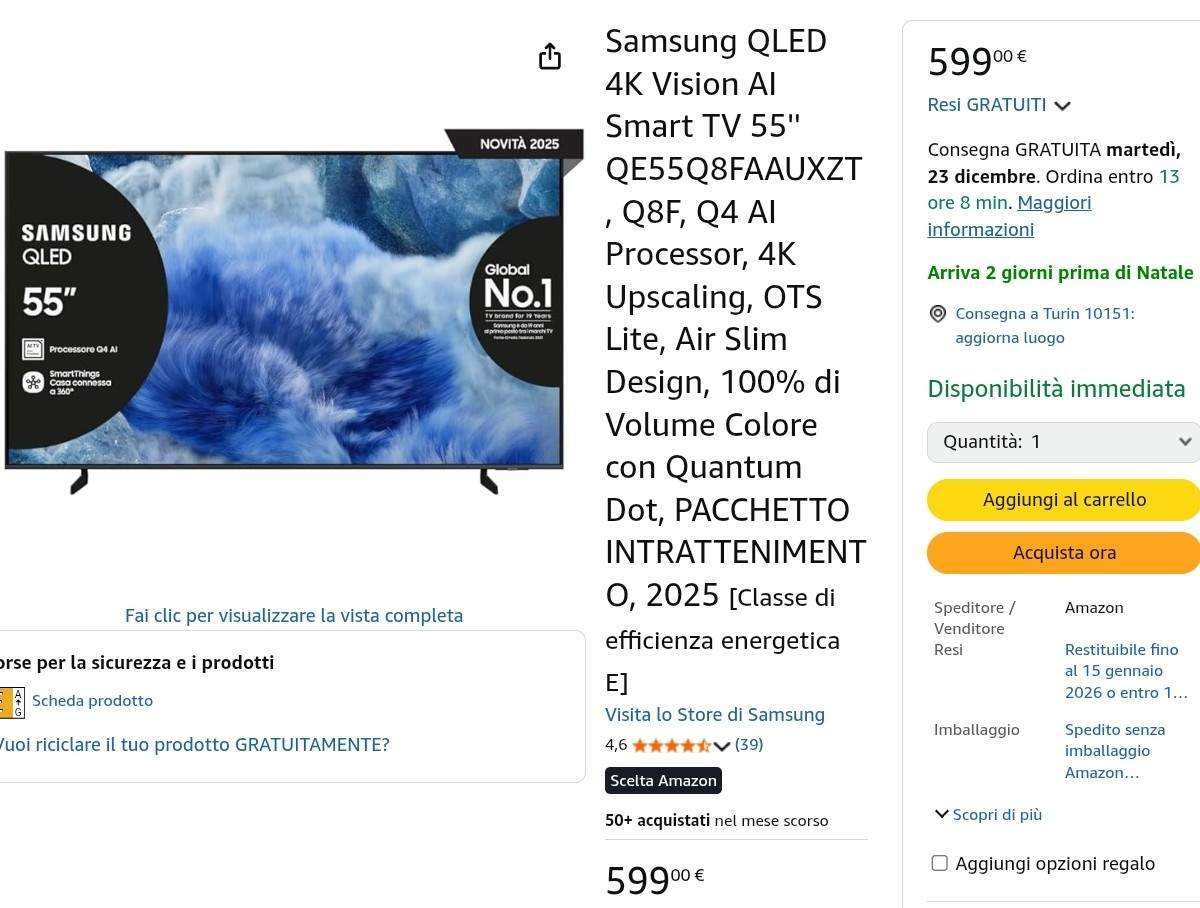Screen dimensions: 1200x908
Task: Update delivery location to Turin link
Action: (x=1044, y=326)
